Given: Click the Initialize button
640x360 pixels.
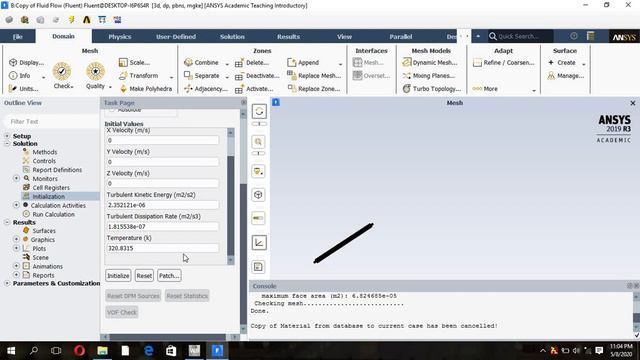Looking at the screenshot, I should [x=118, y=276].
